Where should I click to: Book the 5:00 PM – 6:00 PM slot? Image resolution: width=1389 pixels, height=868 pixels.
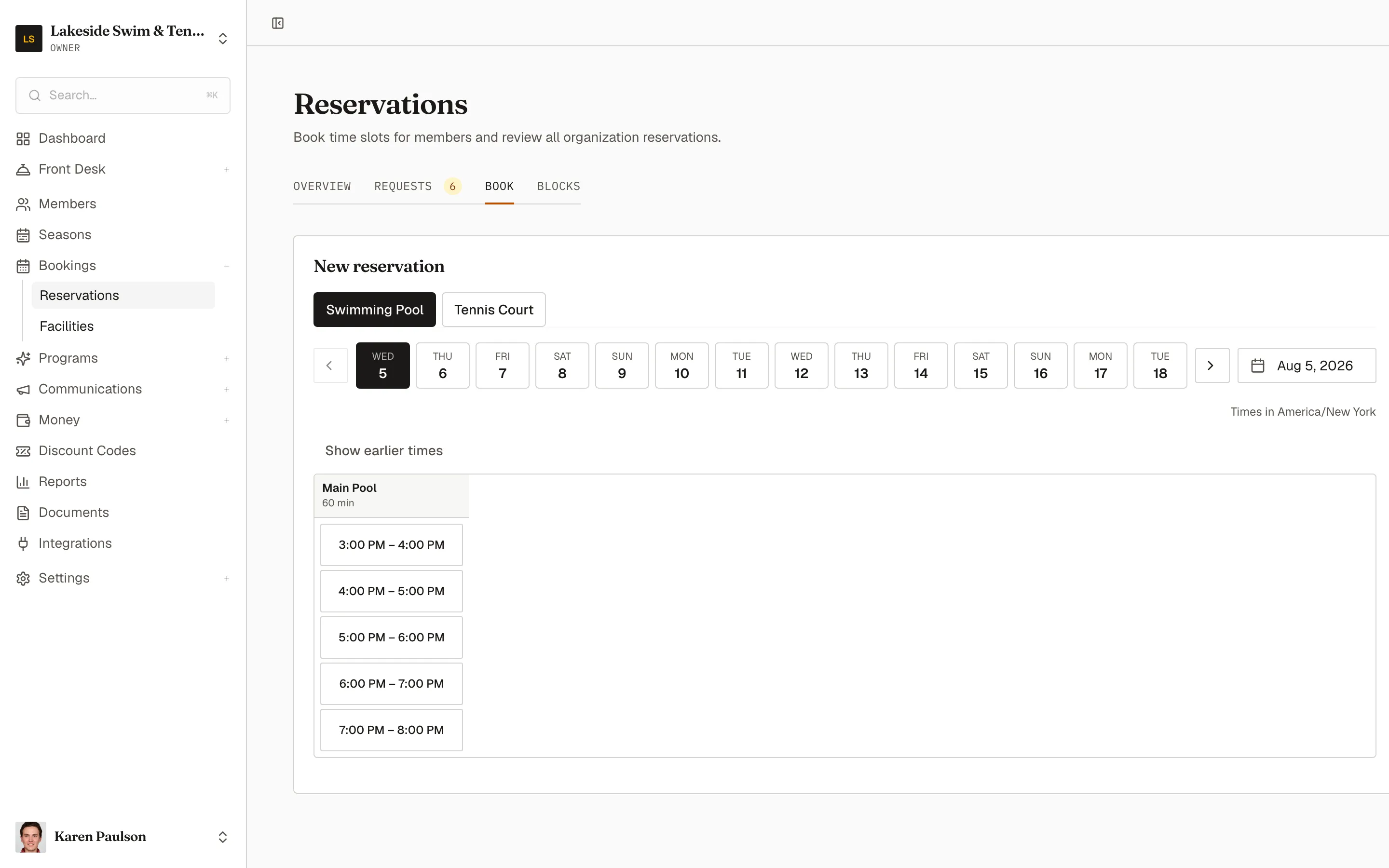click(392, 637)
